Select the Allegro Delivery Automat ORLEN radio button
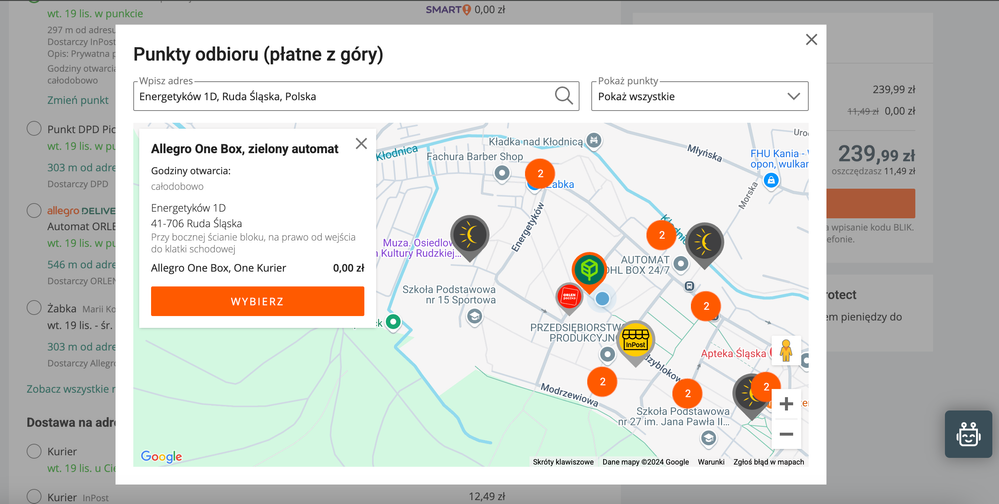This screenshot has height=504, width=999. point(34,210)
